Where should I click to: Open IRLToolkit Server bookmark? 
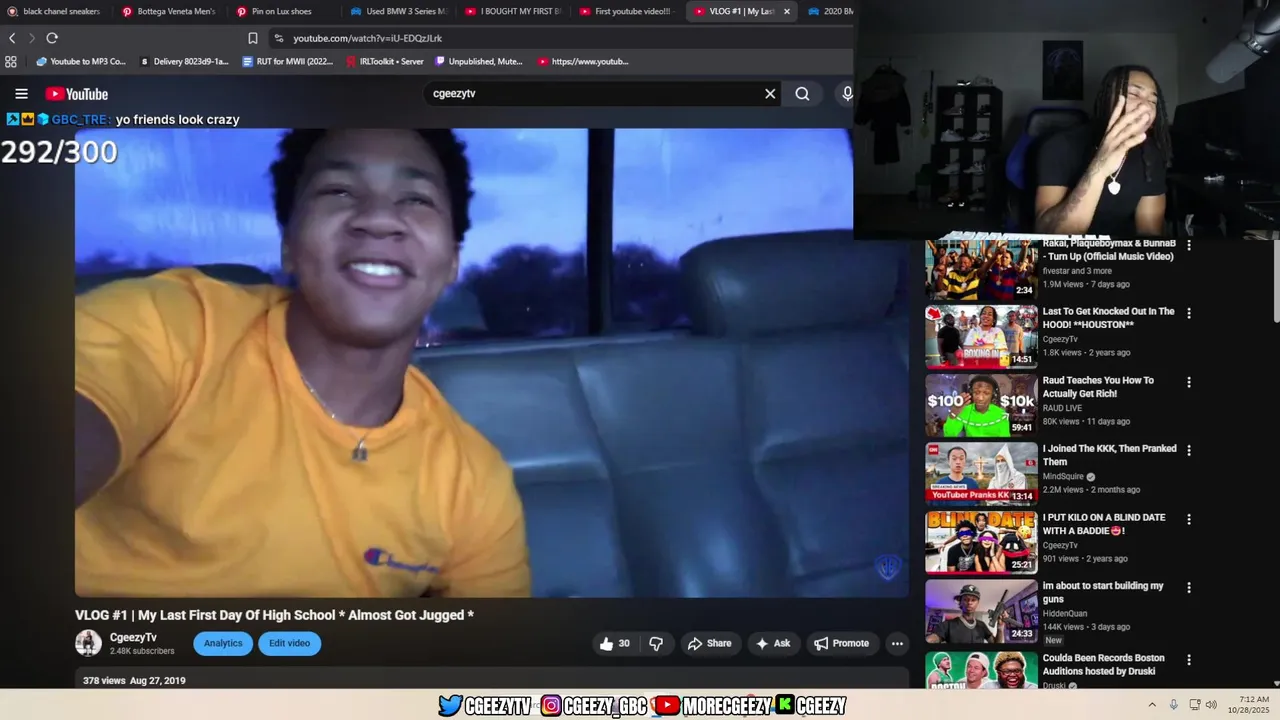385,61
